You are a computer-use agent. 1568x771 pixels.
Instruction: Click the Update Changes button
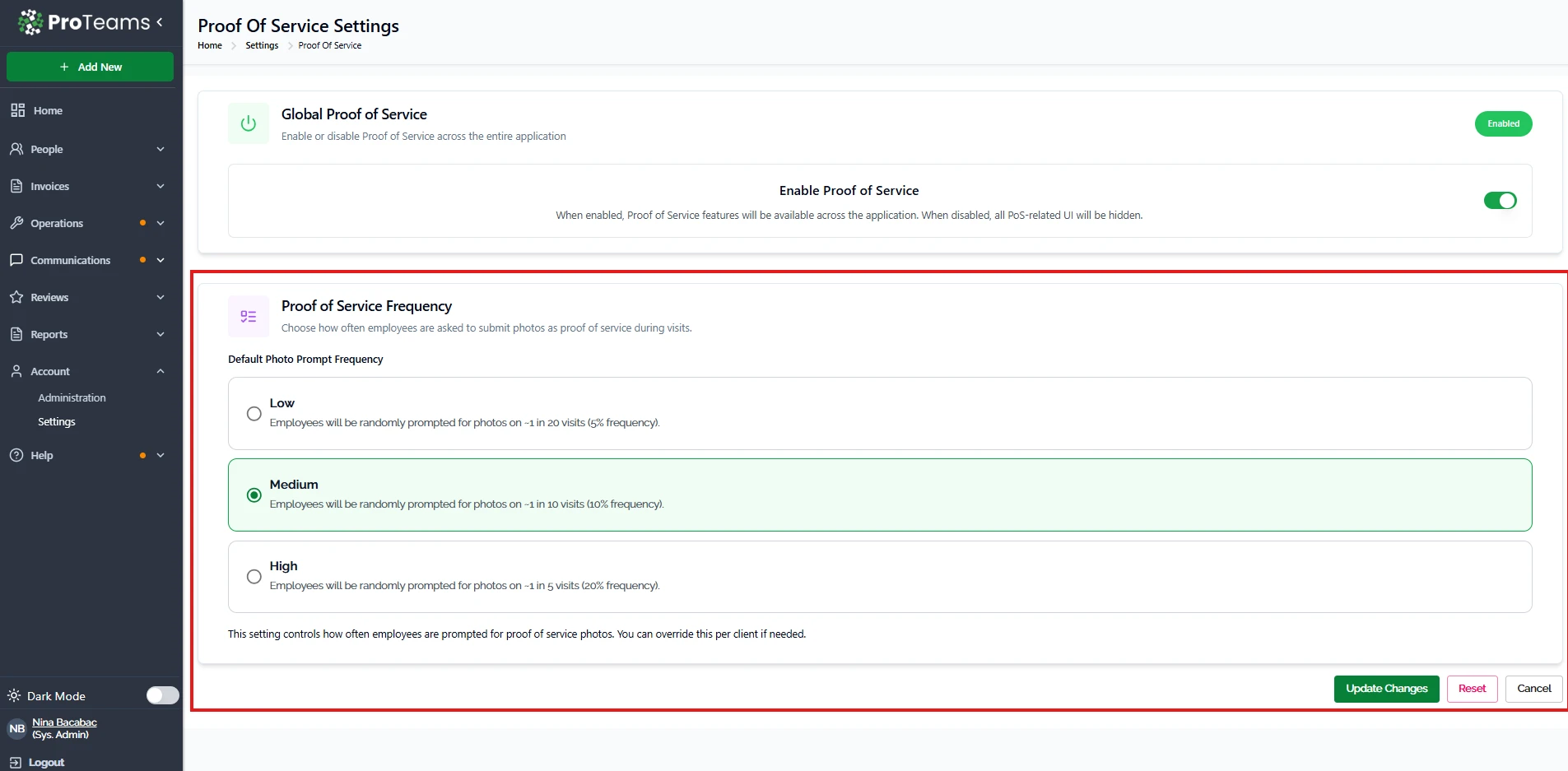tap(1386, 689)
